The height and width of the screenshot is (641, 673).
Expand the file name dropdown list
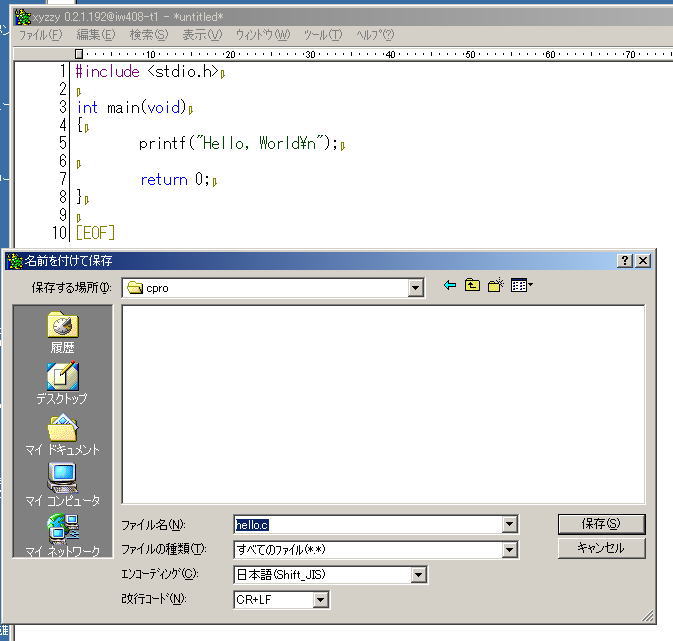pos(510,524)
